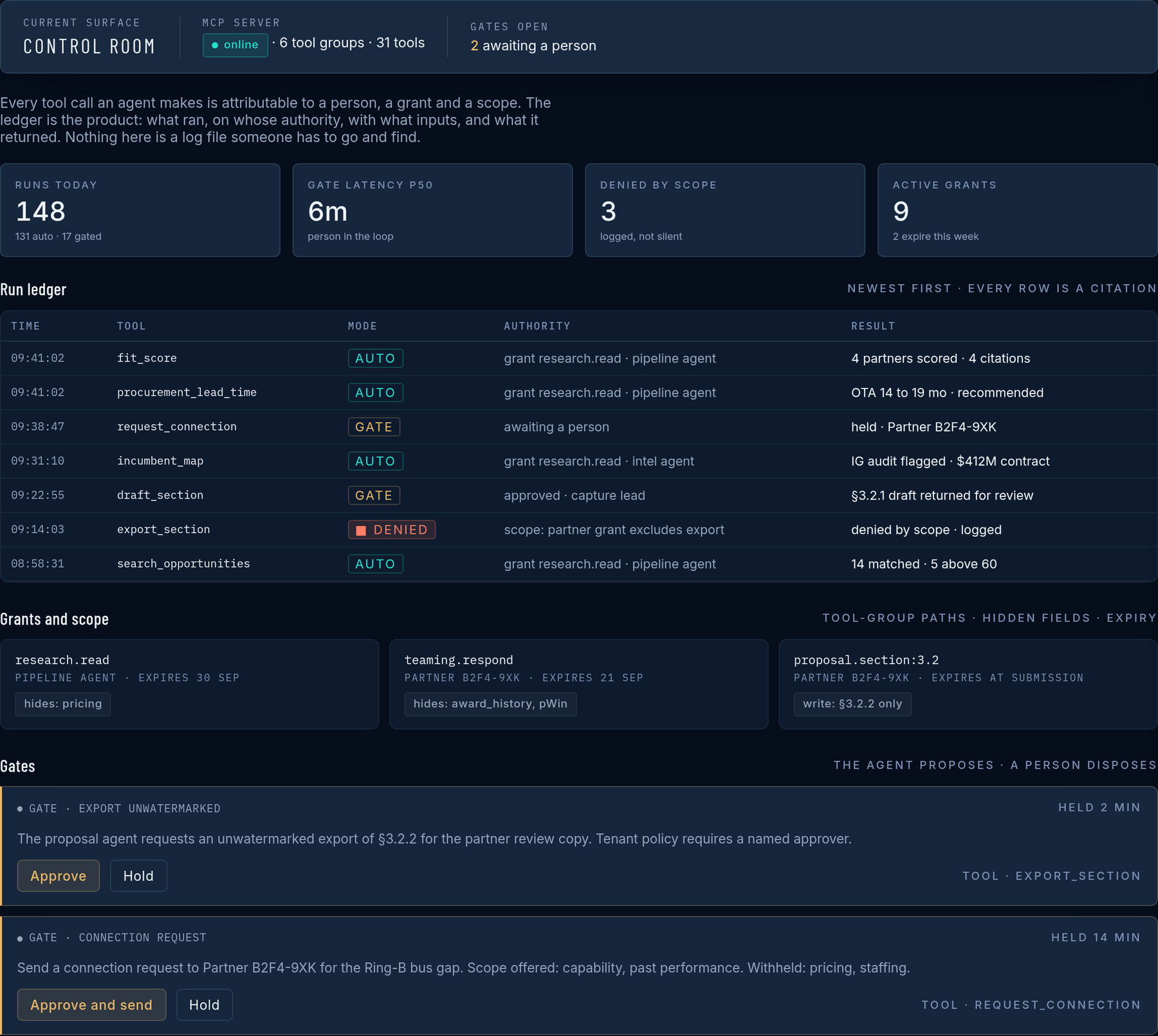Click 'TOOL · EXPORT_SECTION' label in gate
The height and width of the screenshot is (1036, 1158).
(x=1051, y=876)
